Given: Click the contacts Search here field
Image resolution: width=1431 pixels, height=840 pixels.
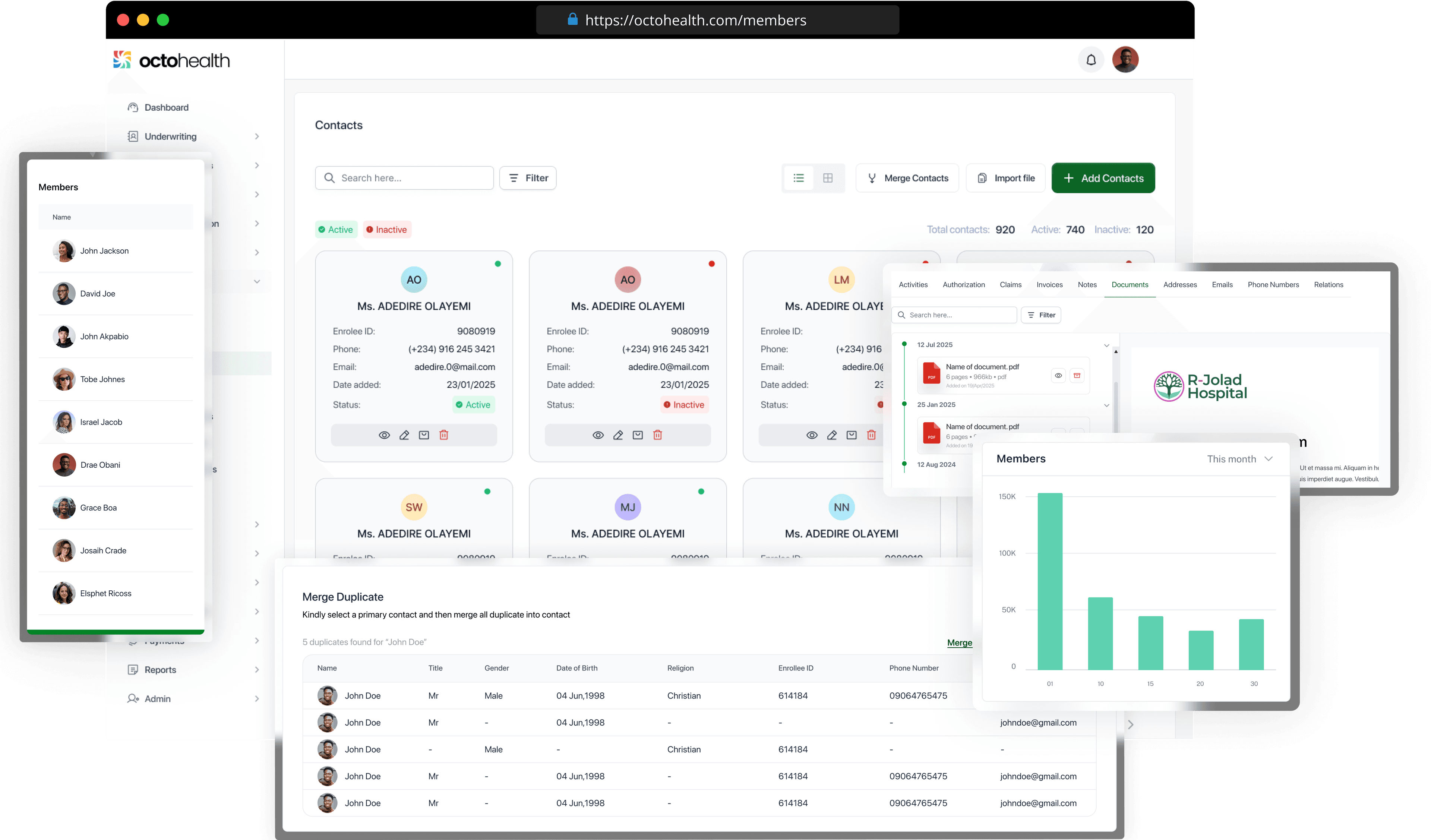Looking at the screenshot, I should [x=404, y=179].
